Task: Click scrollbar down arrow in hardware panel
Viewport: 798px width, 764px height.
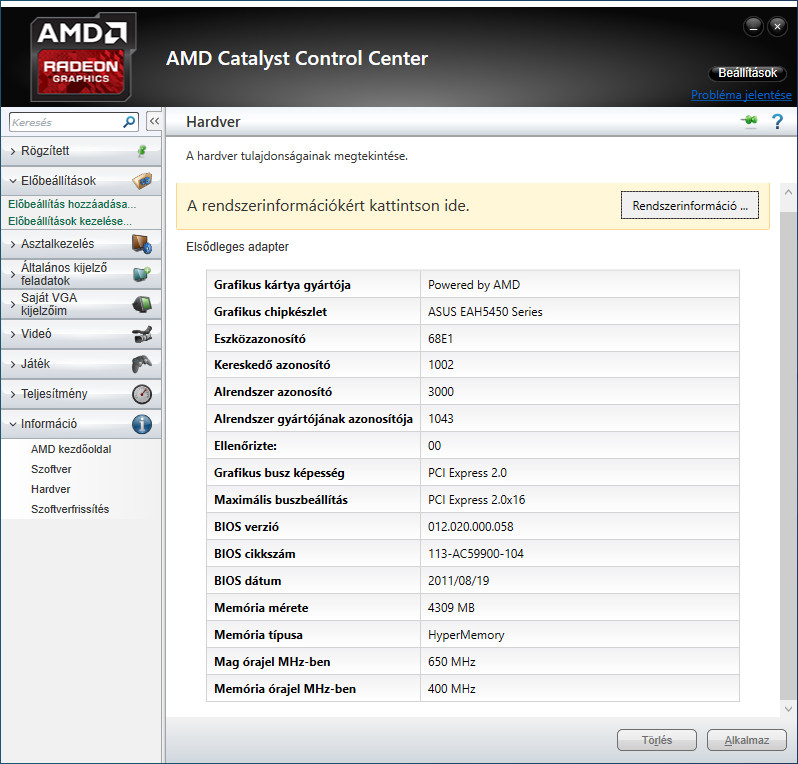Action: click(x=788, y=709)
